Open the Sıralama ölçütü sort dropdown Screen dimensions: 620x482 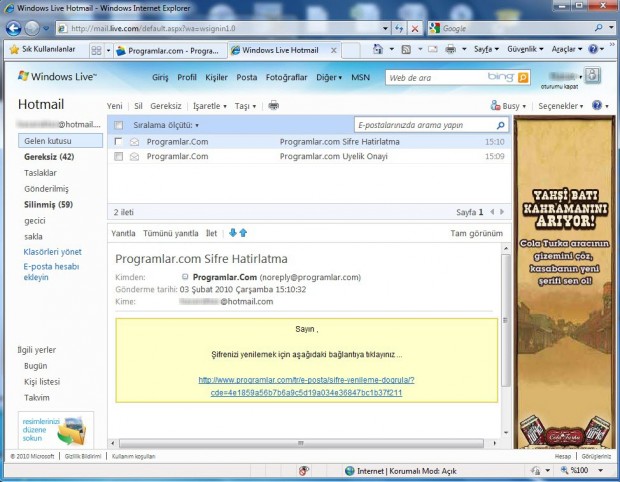[166, 125]
